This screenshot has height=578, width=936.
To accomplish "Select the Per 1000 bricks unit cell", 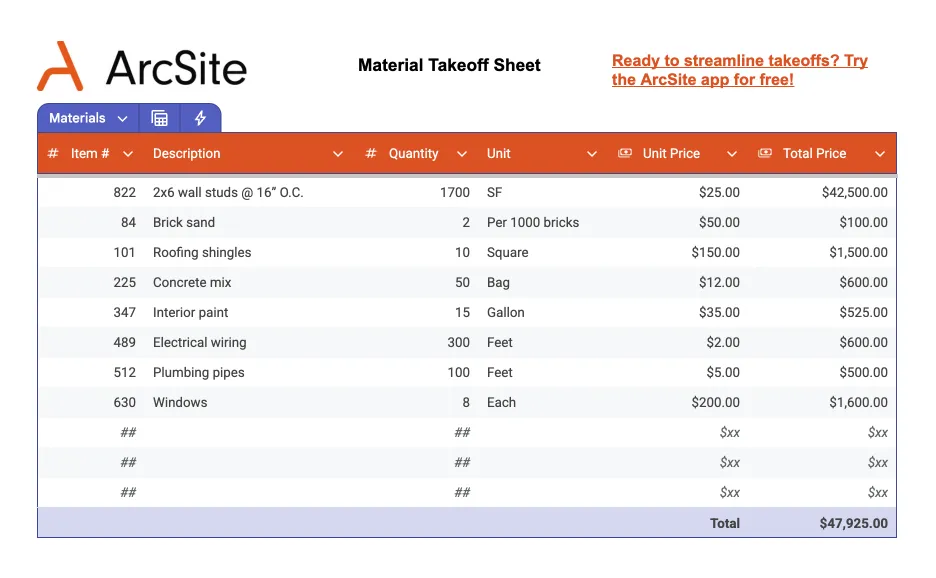I will pos(532,222).
